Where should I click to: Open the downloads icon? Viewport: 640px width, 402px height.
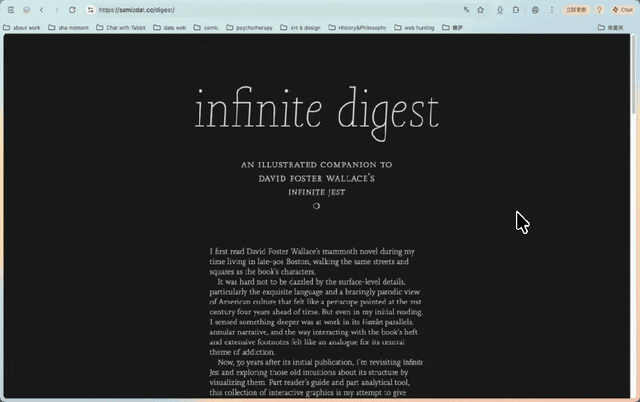click(500, 10)
